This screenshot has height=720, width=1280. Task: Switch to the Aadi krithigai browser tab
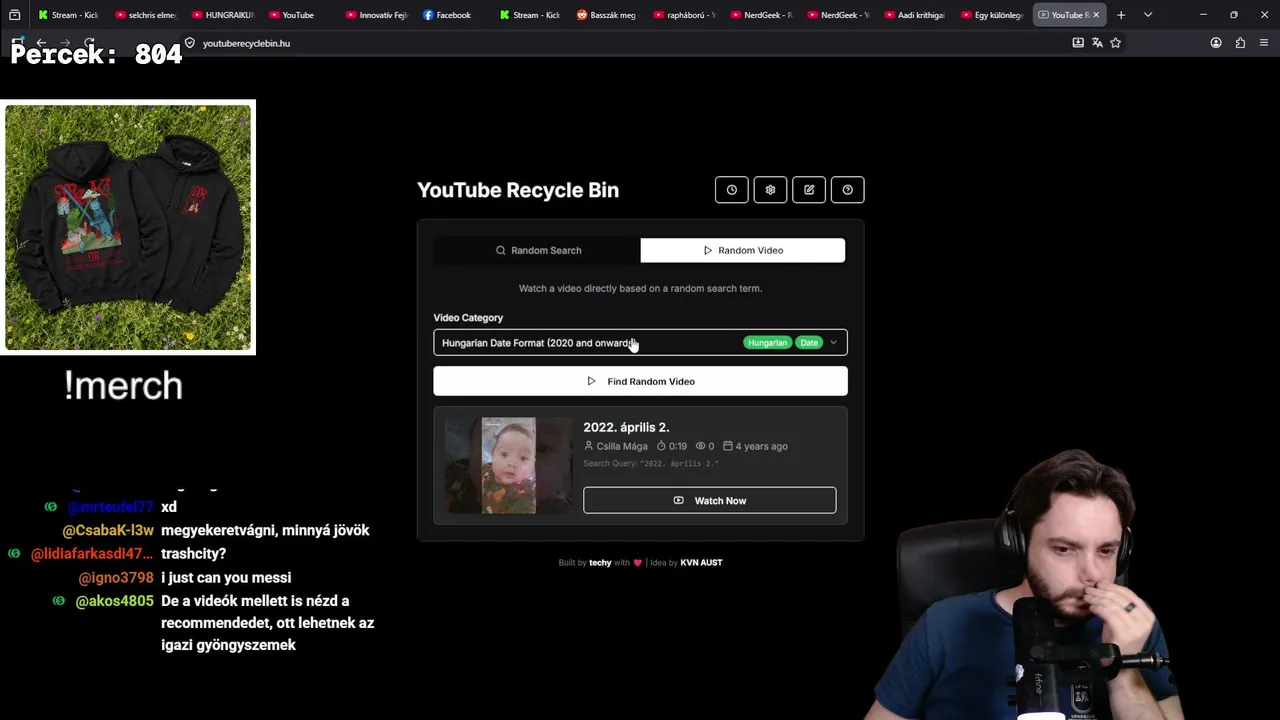[x=914, y=15]
